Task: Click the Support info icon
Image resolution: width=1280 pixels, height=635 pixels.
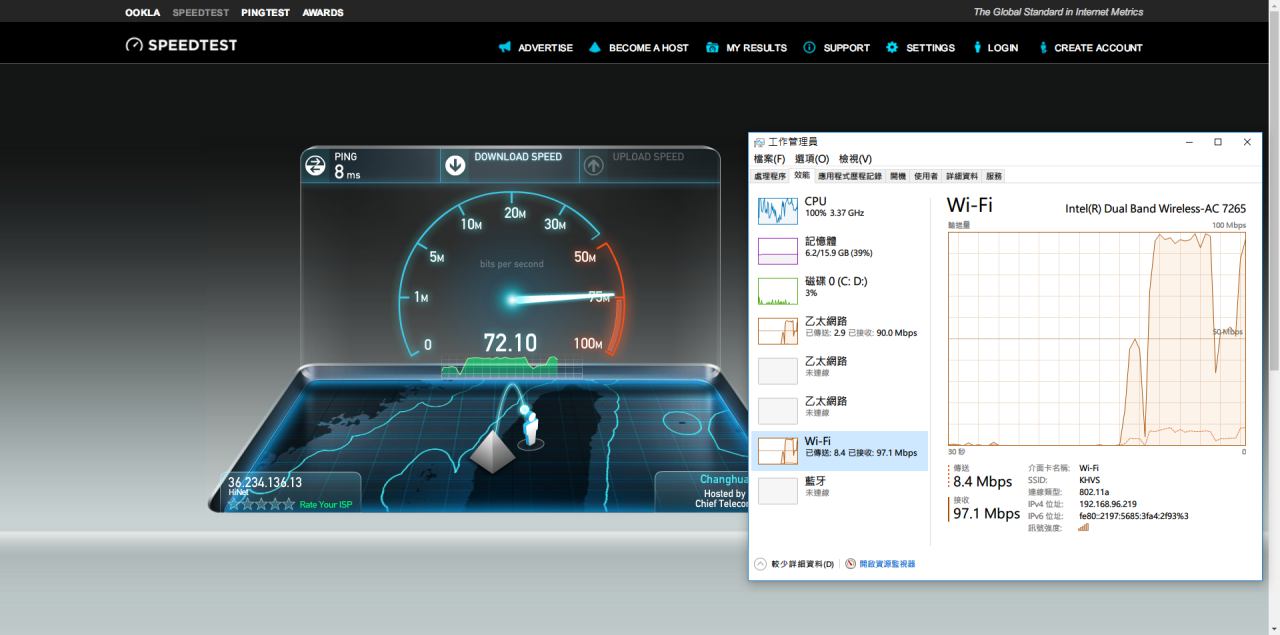Action: (x=809, y=47)
